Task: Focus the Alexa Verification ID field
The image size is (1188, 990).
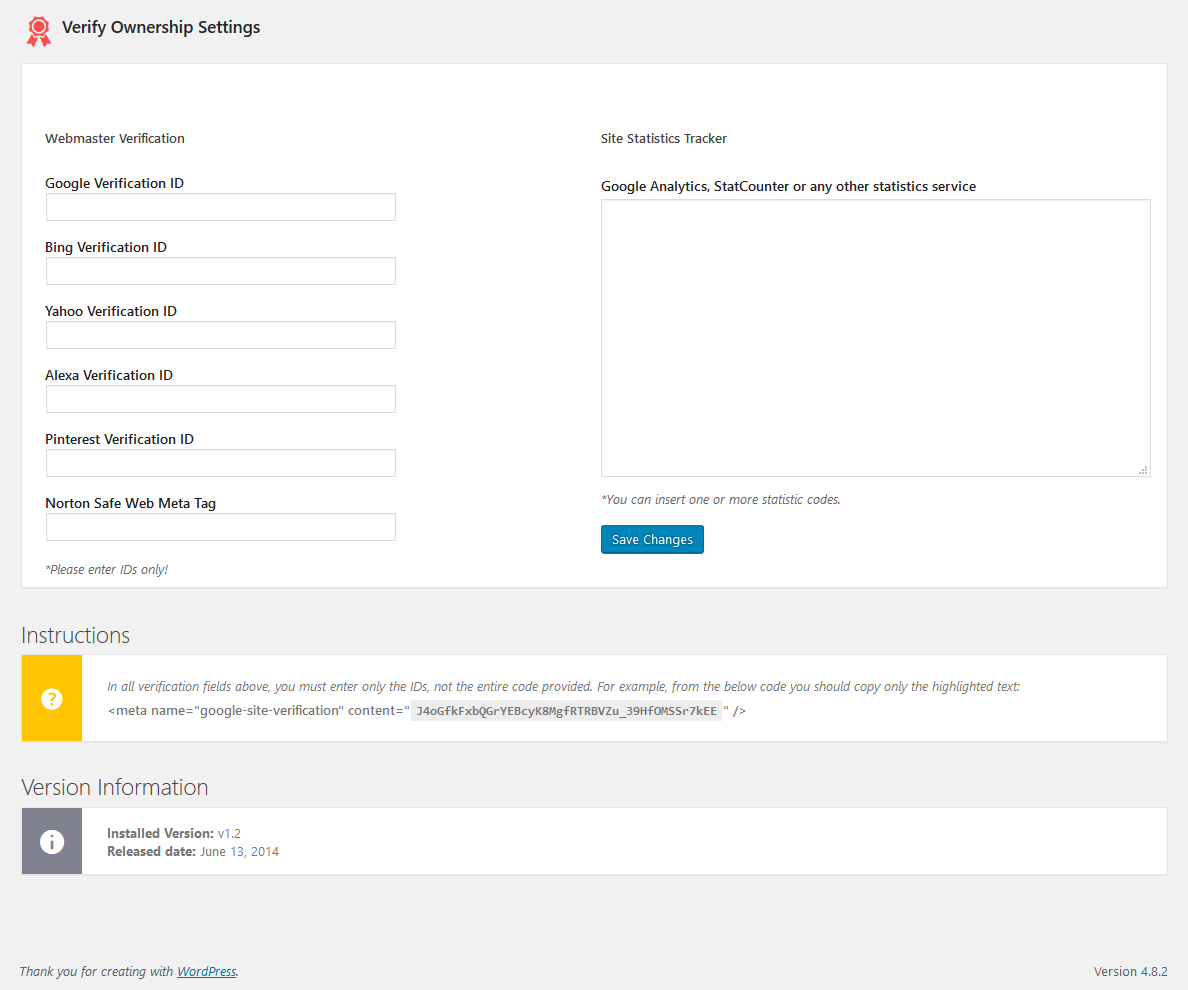Action: (x=220, y=399)
